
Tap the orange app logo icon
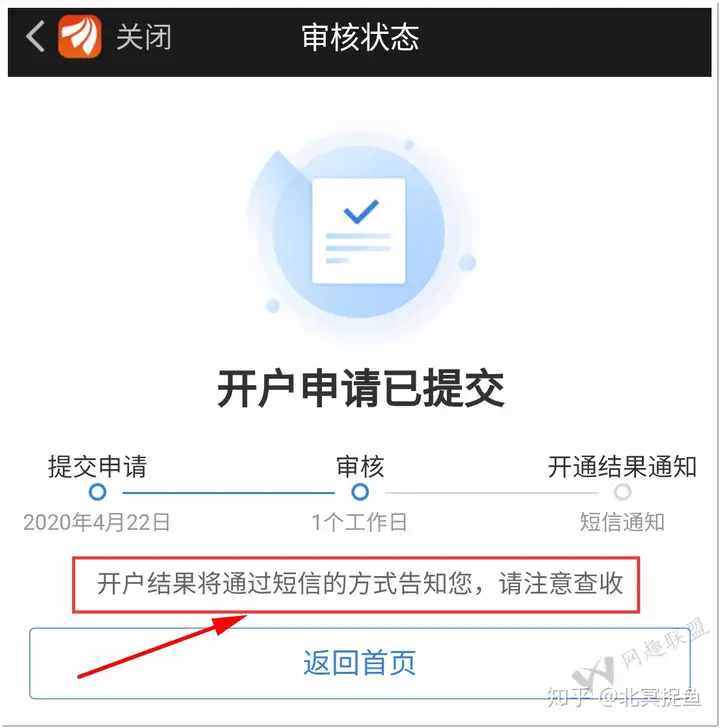(x=79, y=36)
